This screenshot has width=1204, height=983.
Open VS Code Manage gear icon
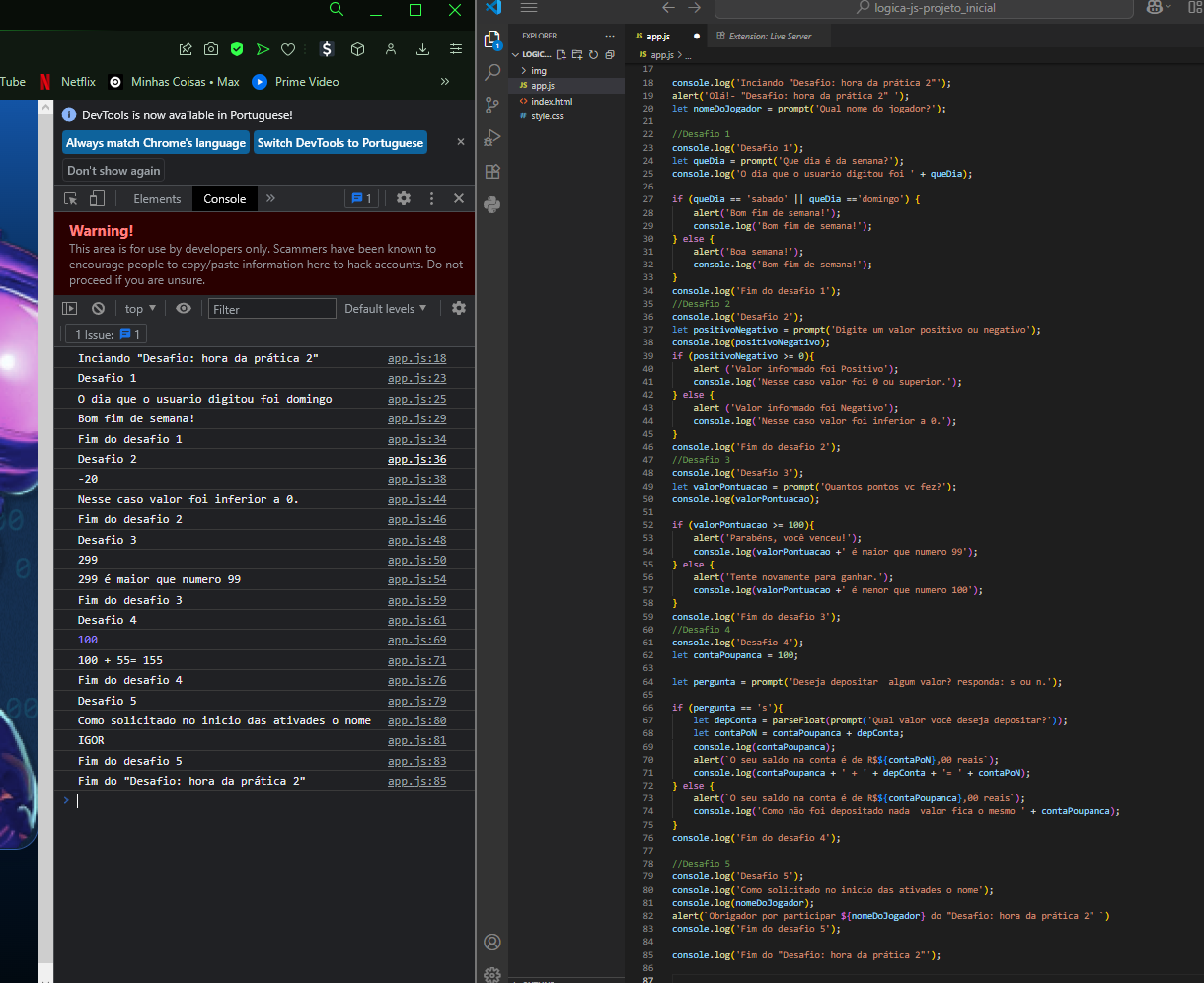point(493,974)
